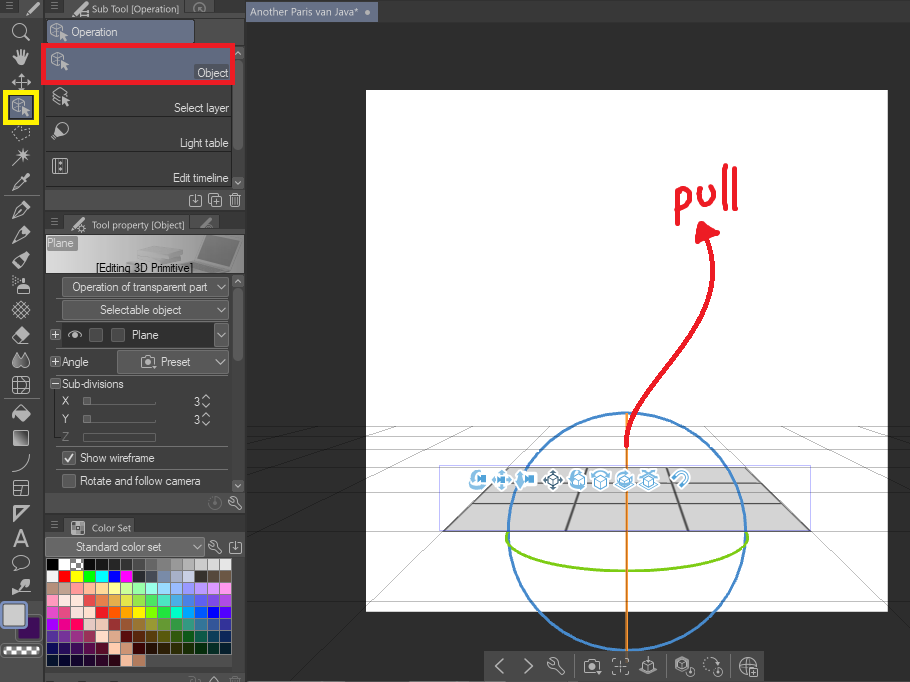Adjust the X sub-divisions slider
The width and height of the screenshot is (910, 682).
tap(120, 401)
